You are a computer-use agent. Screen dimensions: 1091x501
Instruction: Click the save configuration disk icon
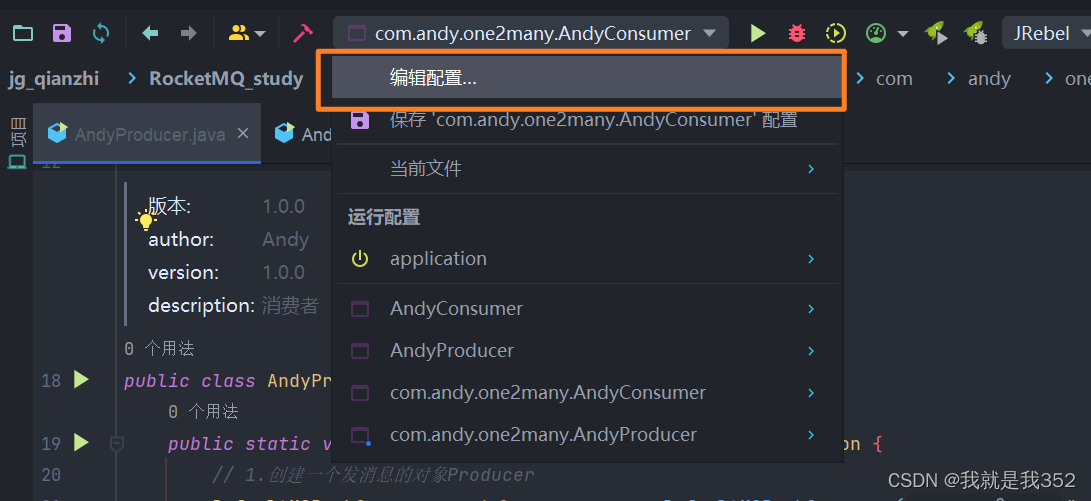coord(360,120)
